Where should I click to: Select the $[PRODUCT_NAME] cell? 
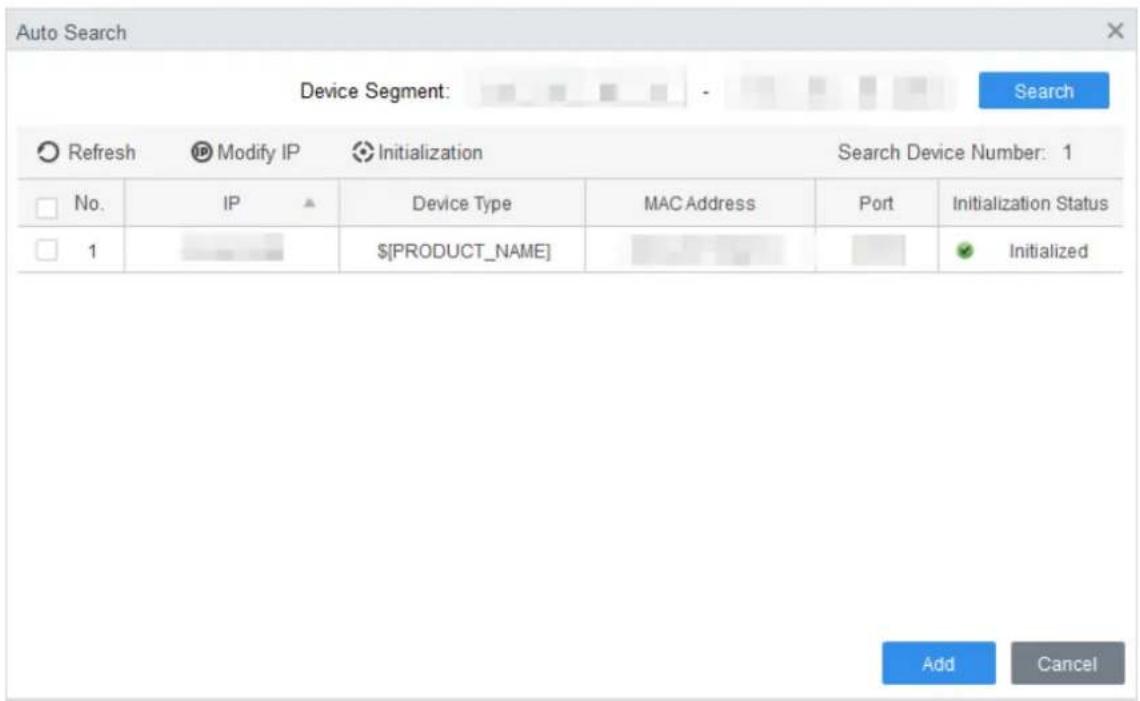(x=463, y=251)
